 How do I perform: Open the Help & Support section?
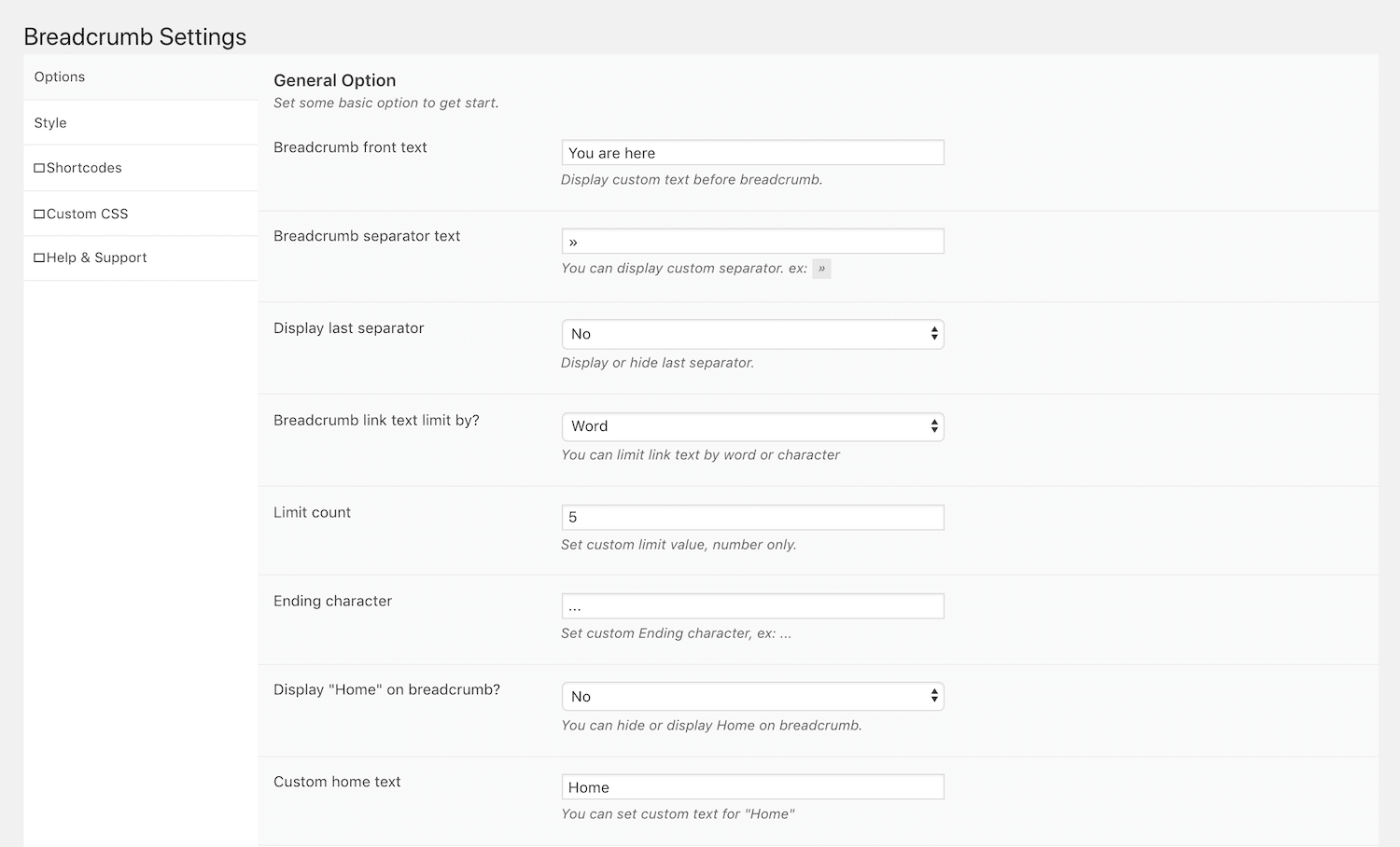coord(97,257)
